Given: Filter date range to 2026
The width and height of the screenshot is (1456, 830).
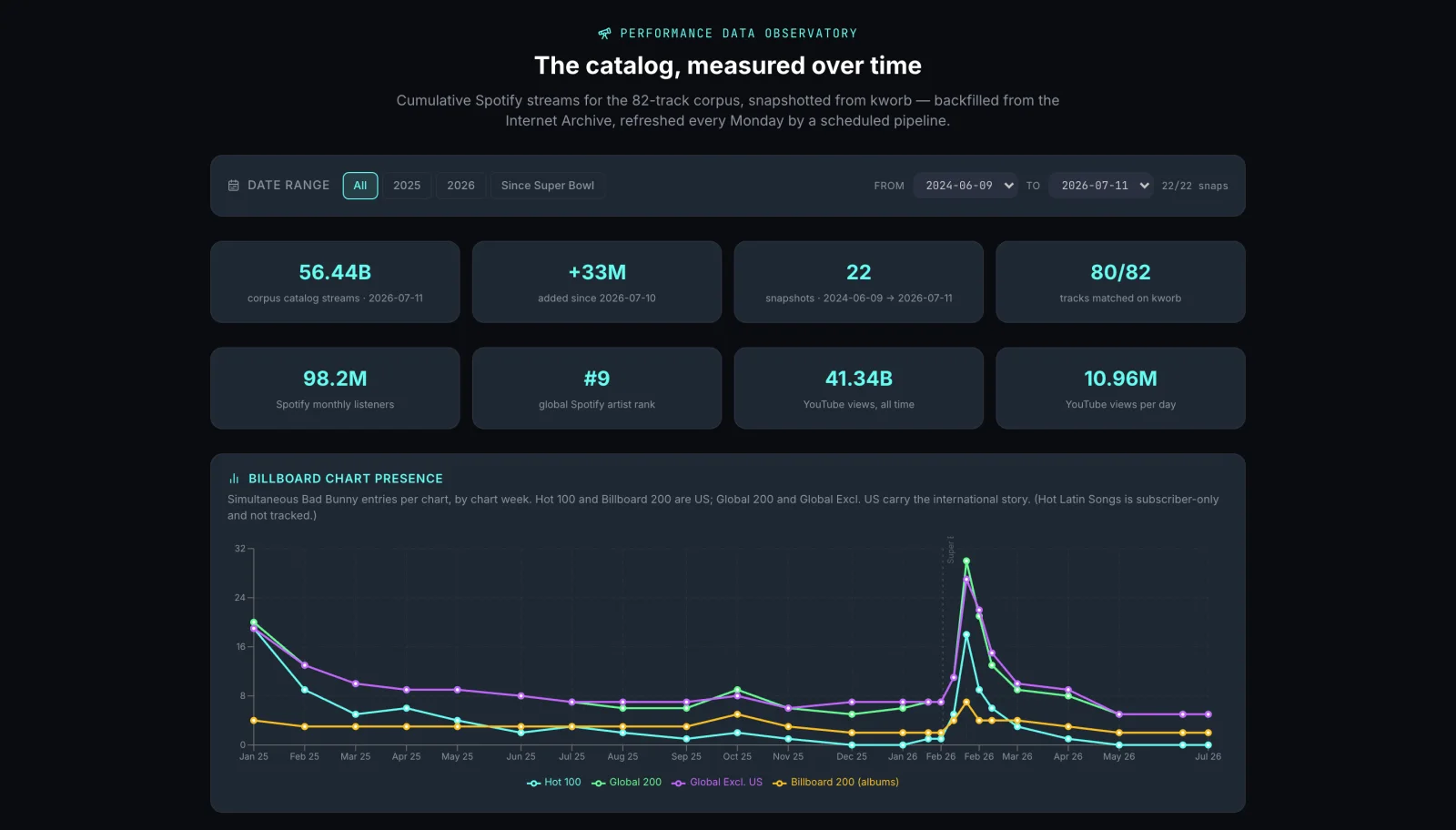Looking at the screenshot, I should (x=460, y=186).
